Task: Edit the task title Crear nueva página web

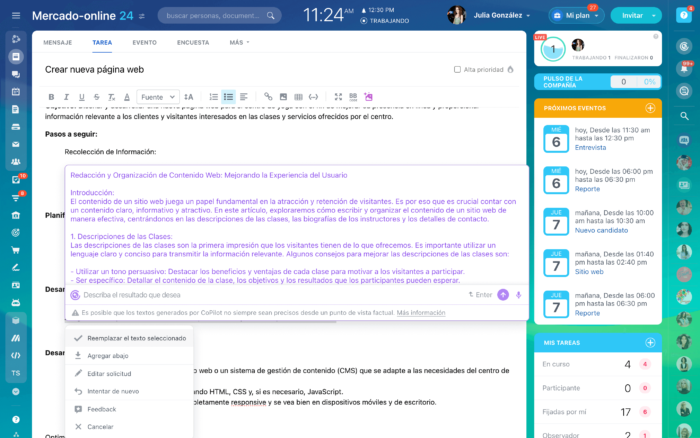Action: pos(94,70)
